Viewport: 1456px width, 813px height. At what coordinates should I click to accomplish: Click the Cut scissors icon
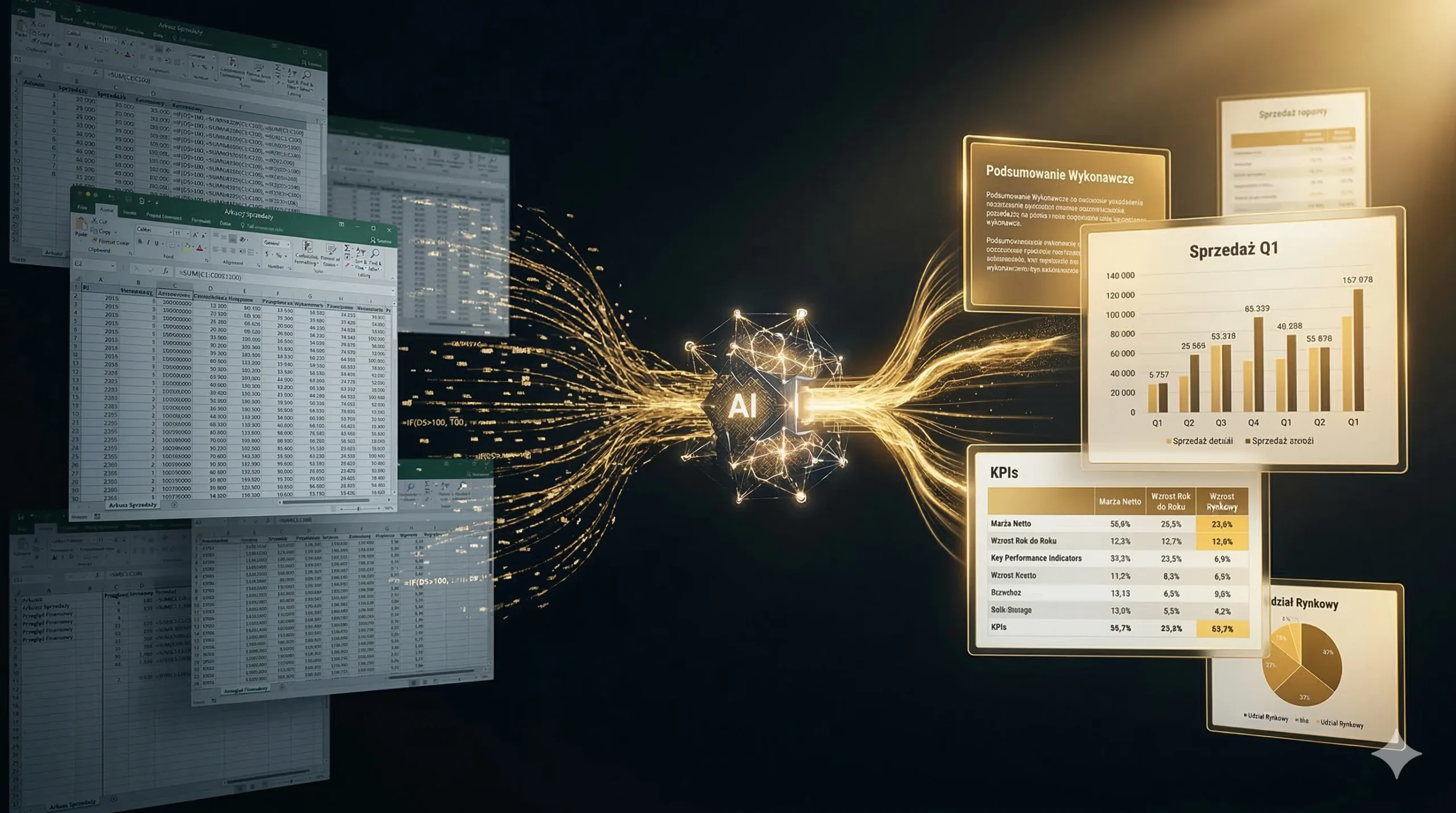pyautogui.click(x=94, y=221)
